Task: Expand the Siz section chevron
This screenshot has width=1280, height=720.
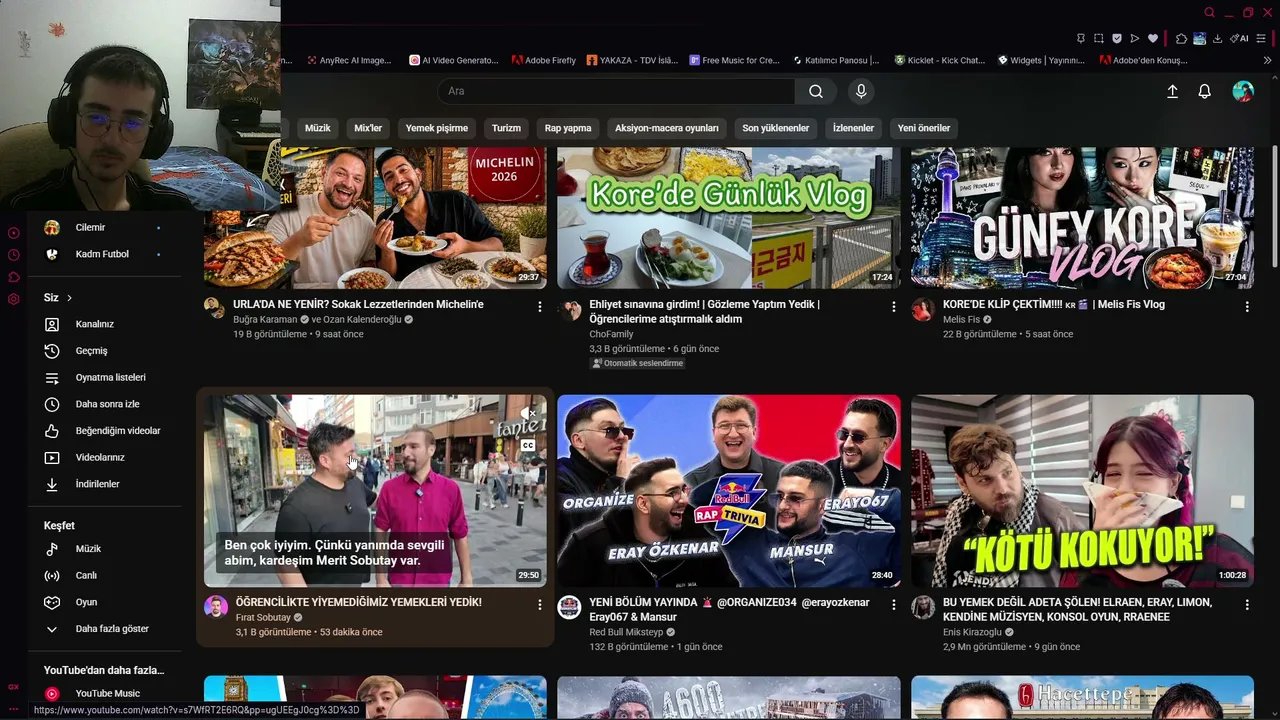Action: (69, 298)
